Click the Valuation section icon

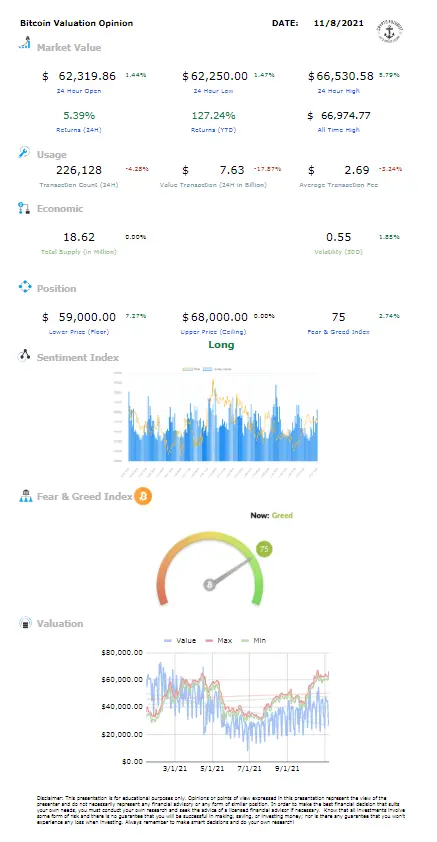[x=25, y=623]
